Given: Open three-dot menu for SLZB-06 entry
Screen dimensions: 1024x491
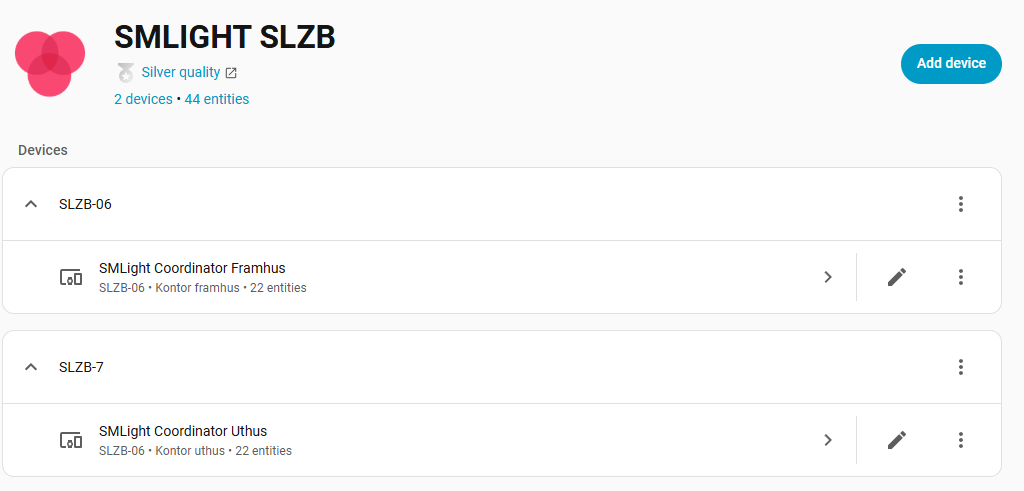Looking at the screenshot, I should (x=960, y=204).
